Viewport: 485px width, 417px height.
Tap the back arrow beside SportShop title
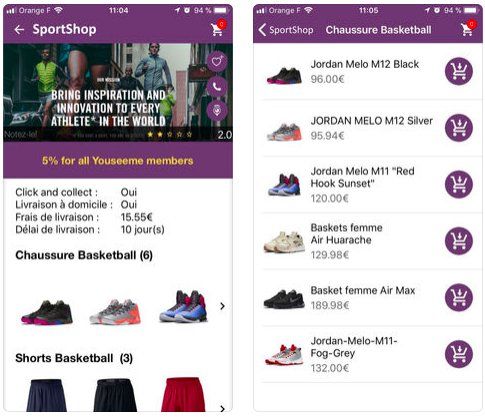[x=19, y=30]
